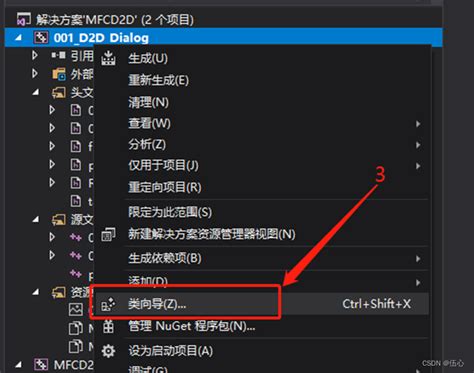Click the solution icon beside 解决方案'MFCD2D'
The image size is (474, 373).
[24, 19]
